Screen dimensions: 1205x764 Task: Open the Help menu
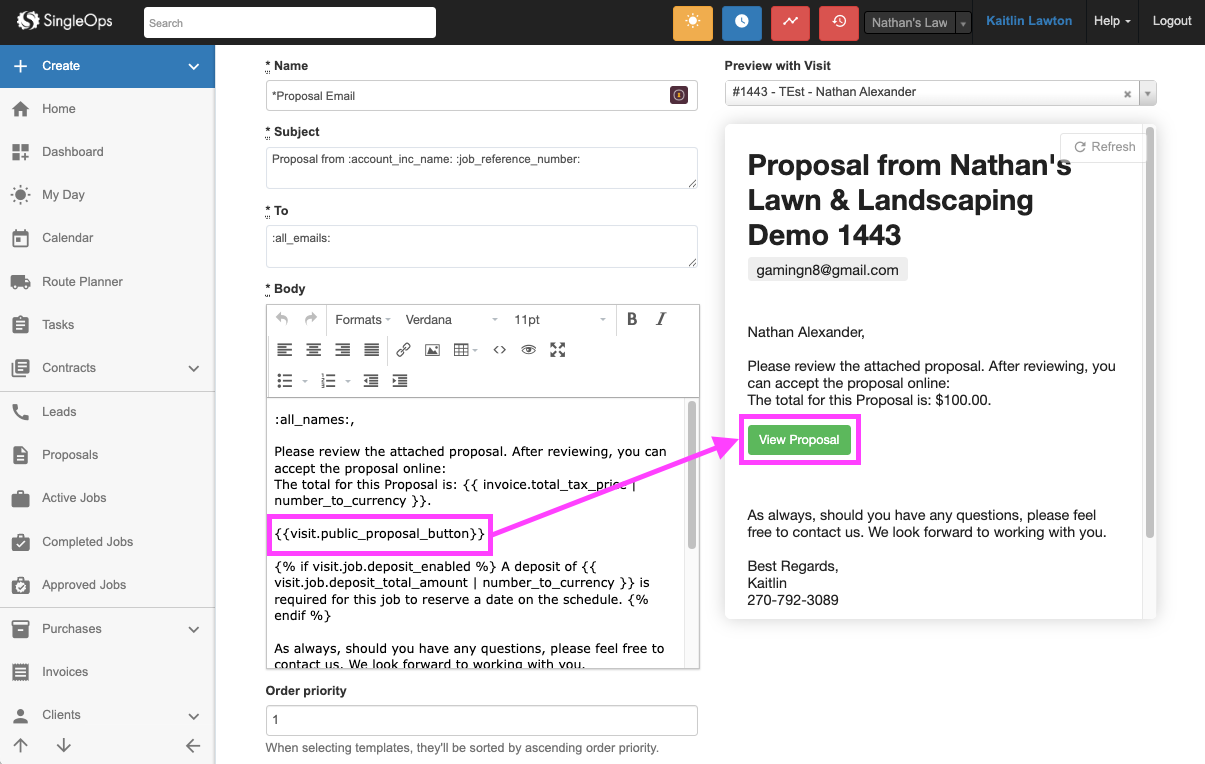coord(1112,21)
